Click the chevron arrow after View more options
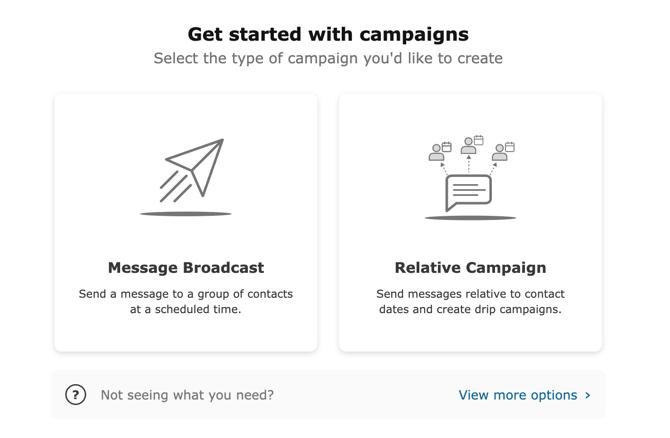Viewport: 670px width, 438px height. 588,395
